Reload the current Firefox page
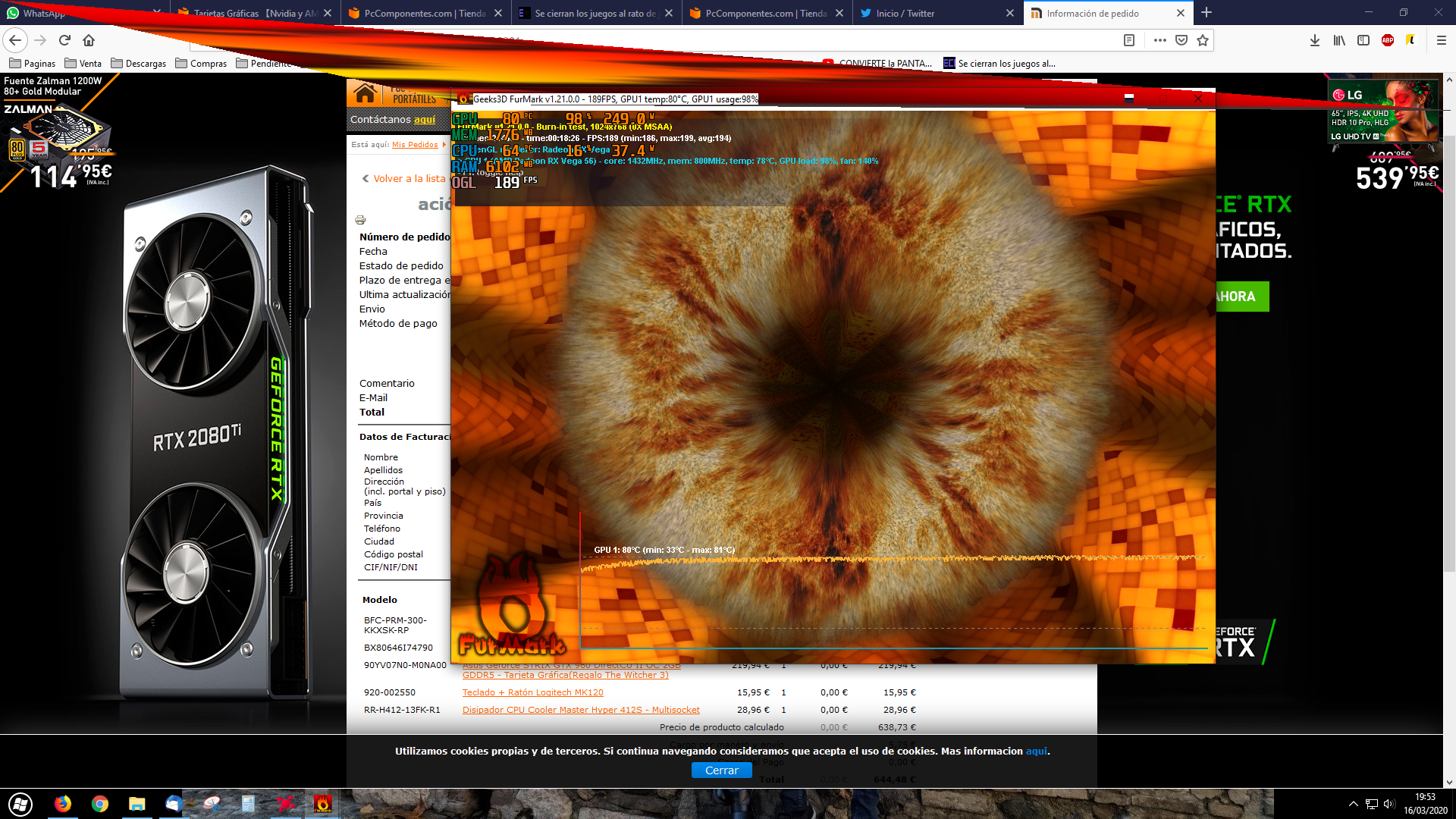 click(x=64, y=40)
